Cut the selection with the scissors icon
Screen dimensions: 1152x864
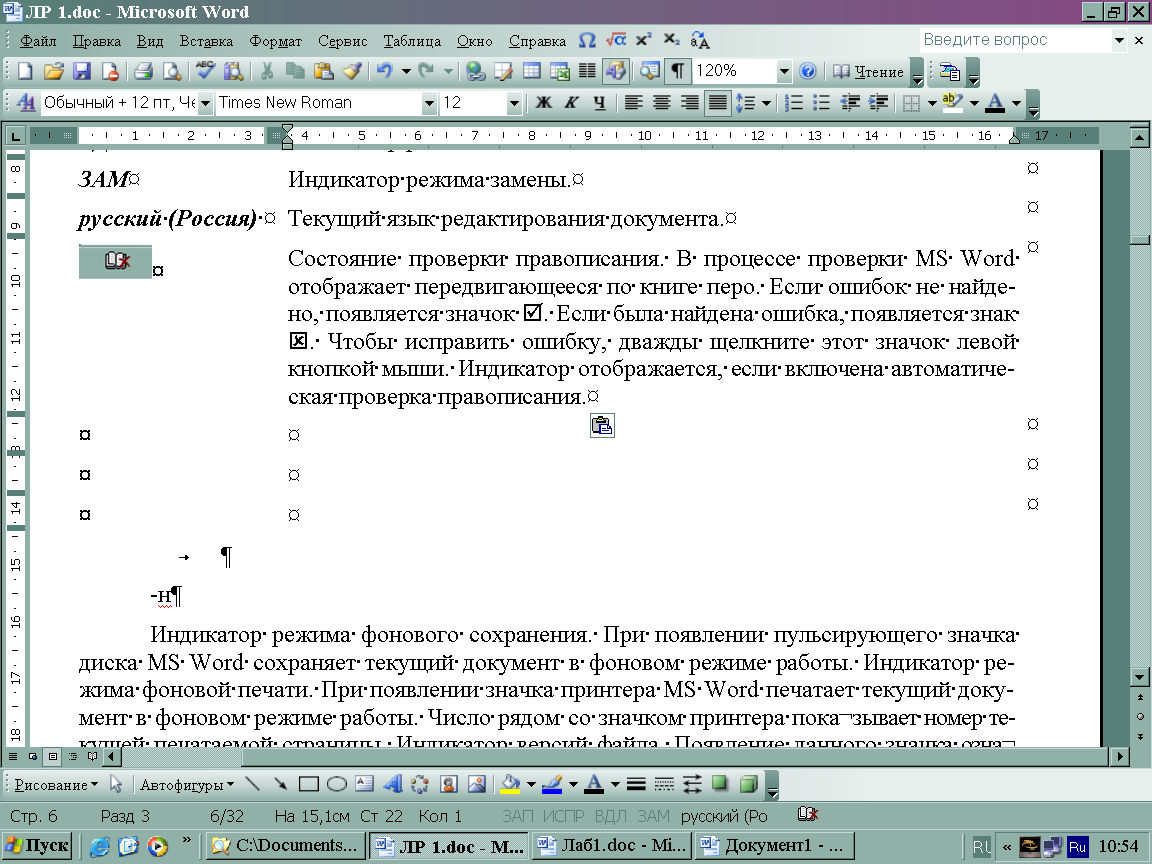[x=267, y=71]
